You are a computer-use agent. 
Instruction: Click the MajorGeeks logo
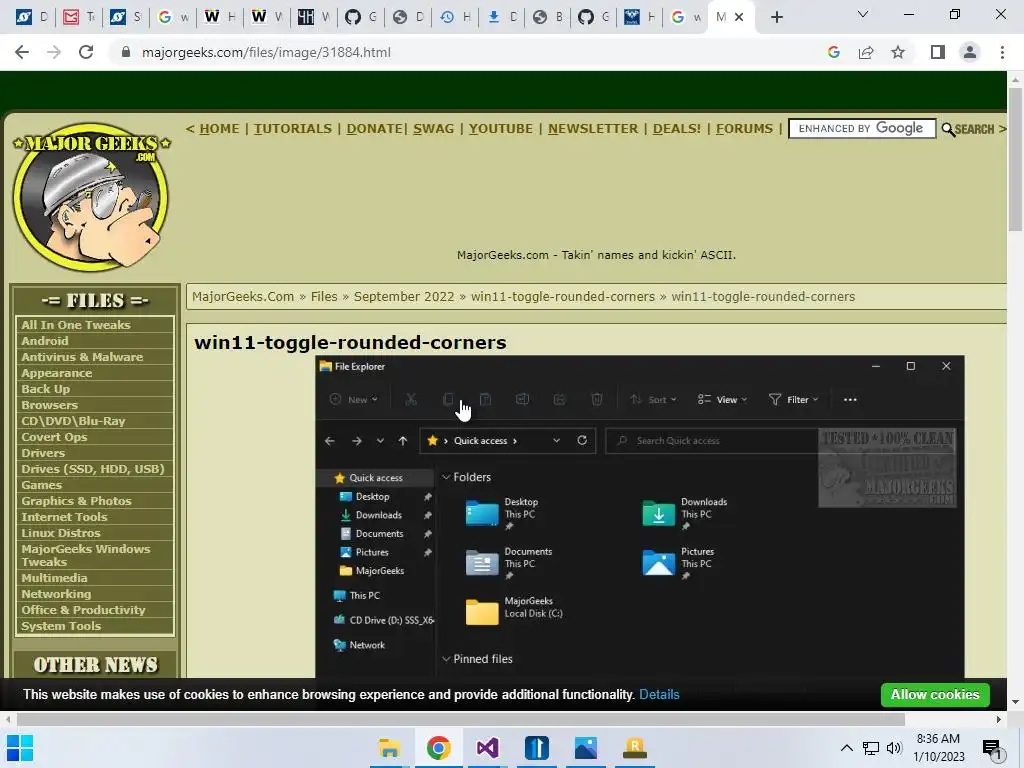[91, 197]
